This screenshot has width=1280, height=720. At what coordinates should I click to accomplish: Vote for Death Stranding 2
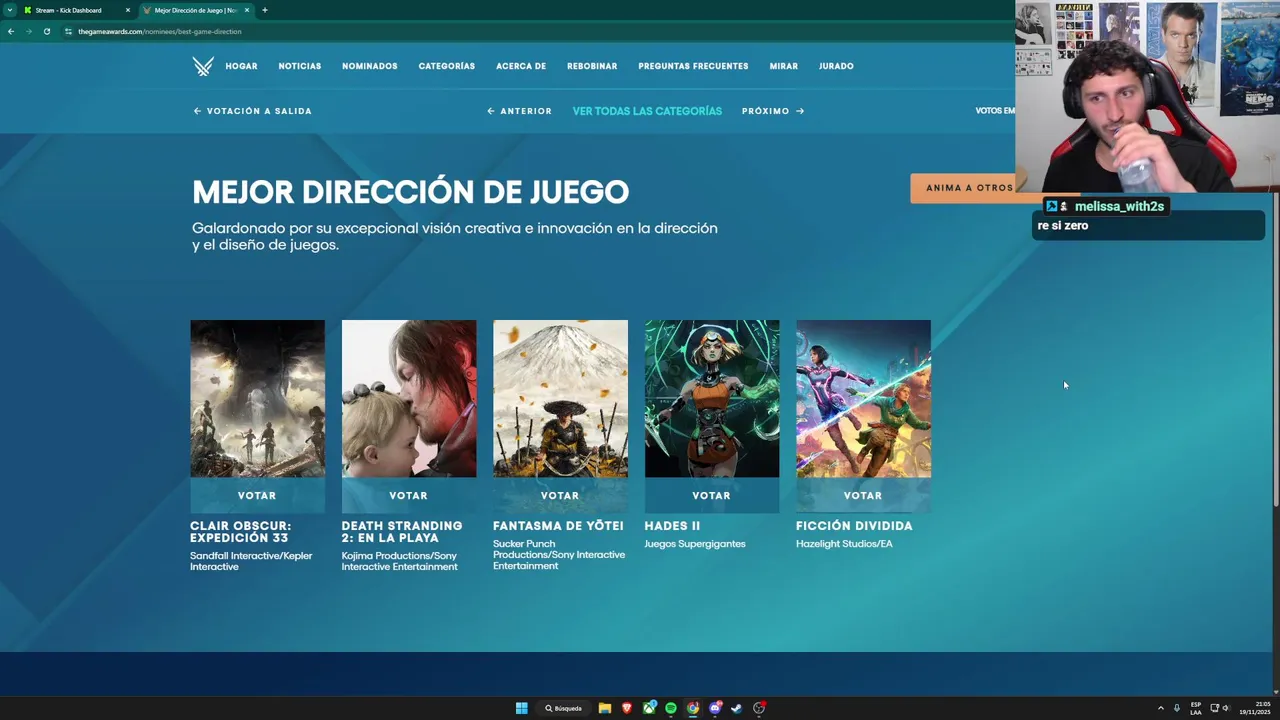click(x=409, y=495)
